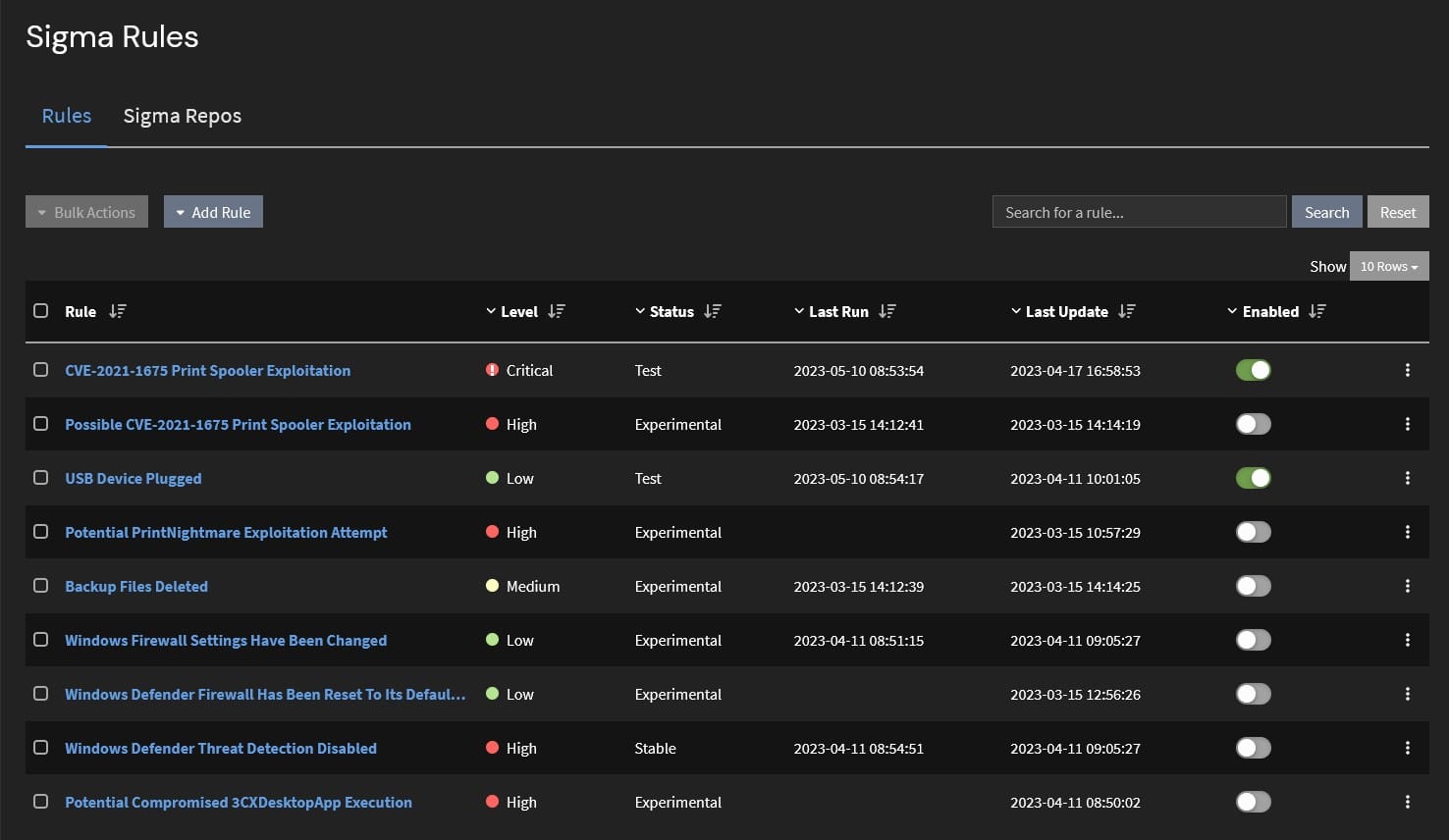1449x840 pixels.
Task: Sort rules by Level
Action: click(x=557, y=311)
